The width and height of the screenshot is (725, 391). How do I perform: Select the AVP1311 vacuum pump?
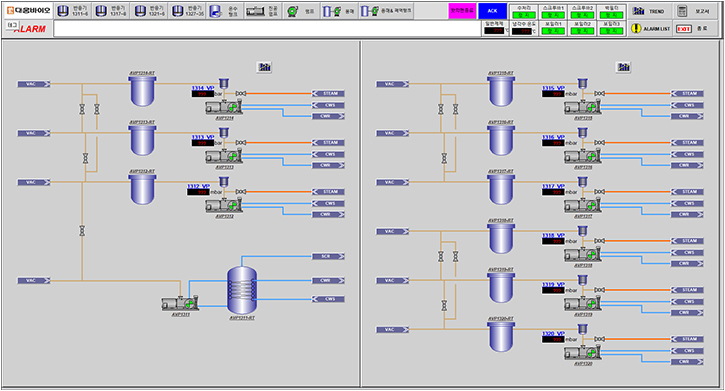click(x=180, y=304)
